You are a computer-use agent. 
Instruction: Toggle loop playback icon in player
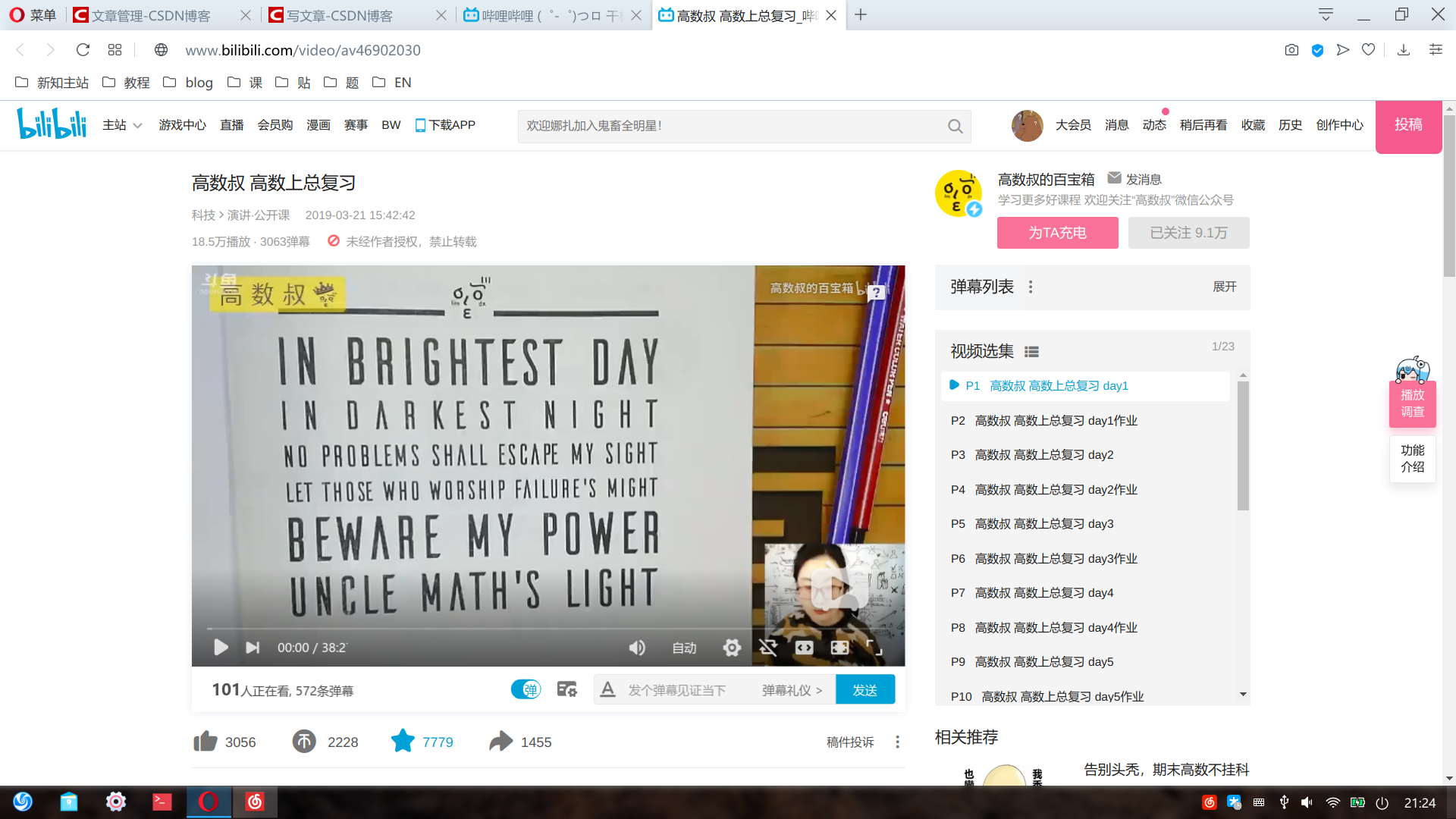pos(768,648)
